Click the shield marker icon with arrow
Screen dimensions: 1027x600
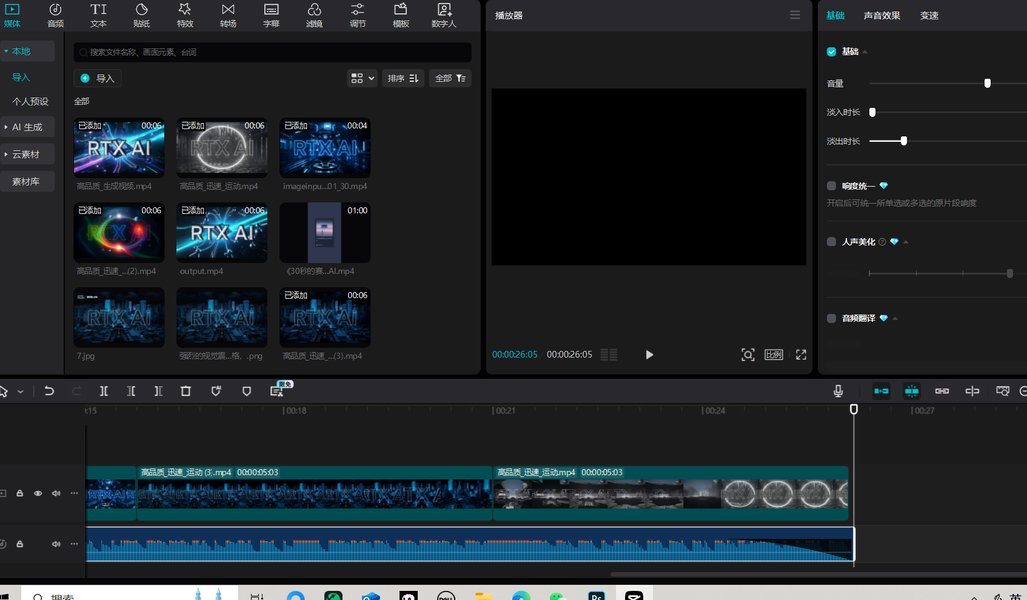click(x=216, y=391)
